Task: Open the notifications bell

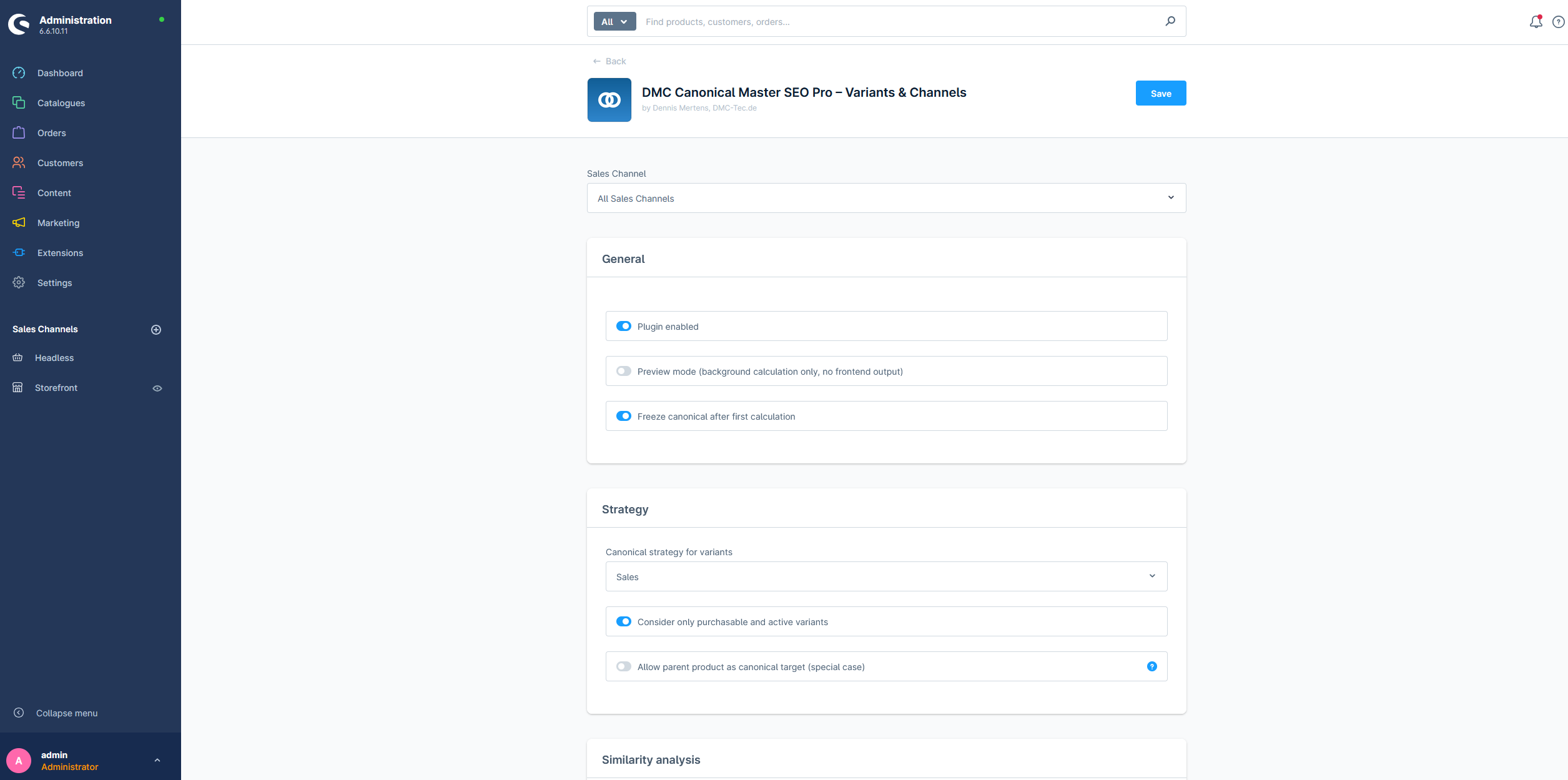Action: click(x=1536, y=22)
